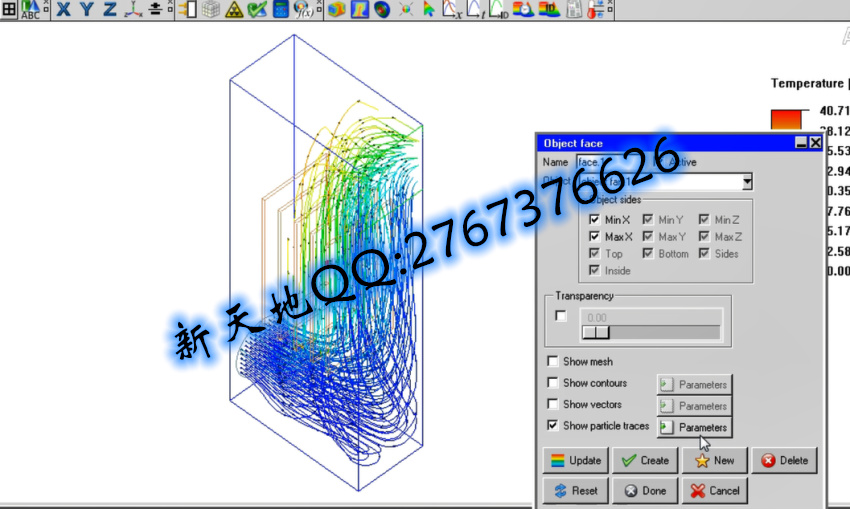Click the scale-to-fit icon
This screenshot has height=509, width=850.
coord(156,9)
